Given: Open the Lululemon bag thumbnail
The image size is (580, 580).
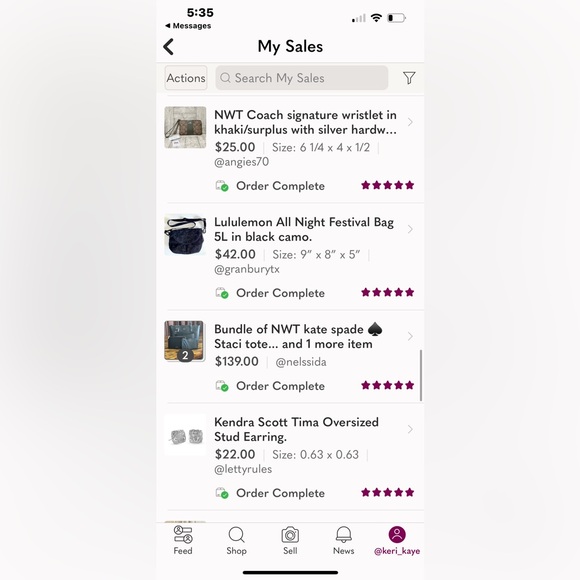Looking at the screenshot, I should 185,235.
